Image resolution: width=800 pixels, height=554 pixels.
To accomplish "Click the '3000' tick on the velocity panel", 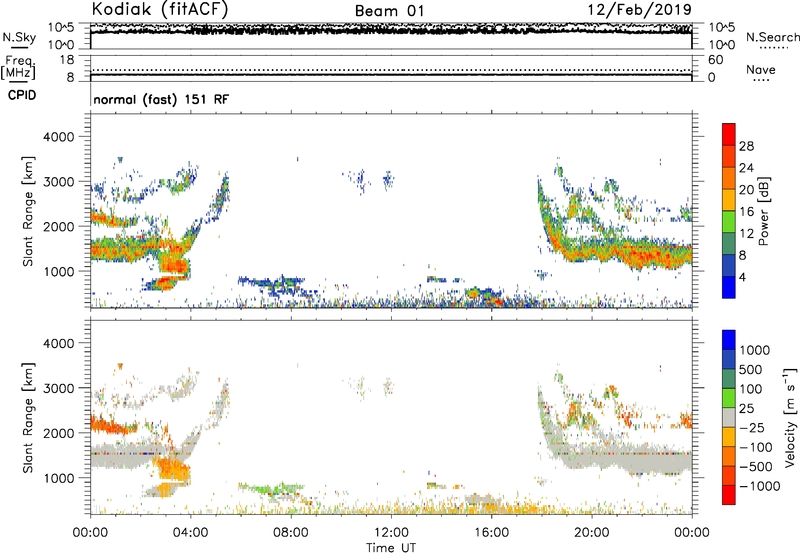I will pyautogui.click(x=58, y=388).
